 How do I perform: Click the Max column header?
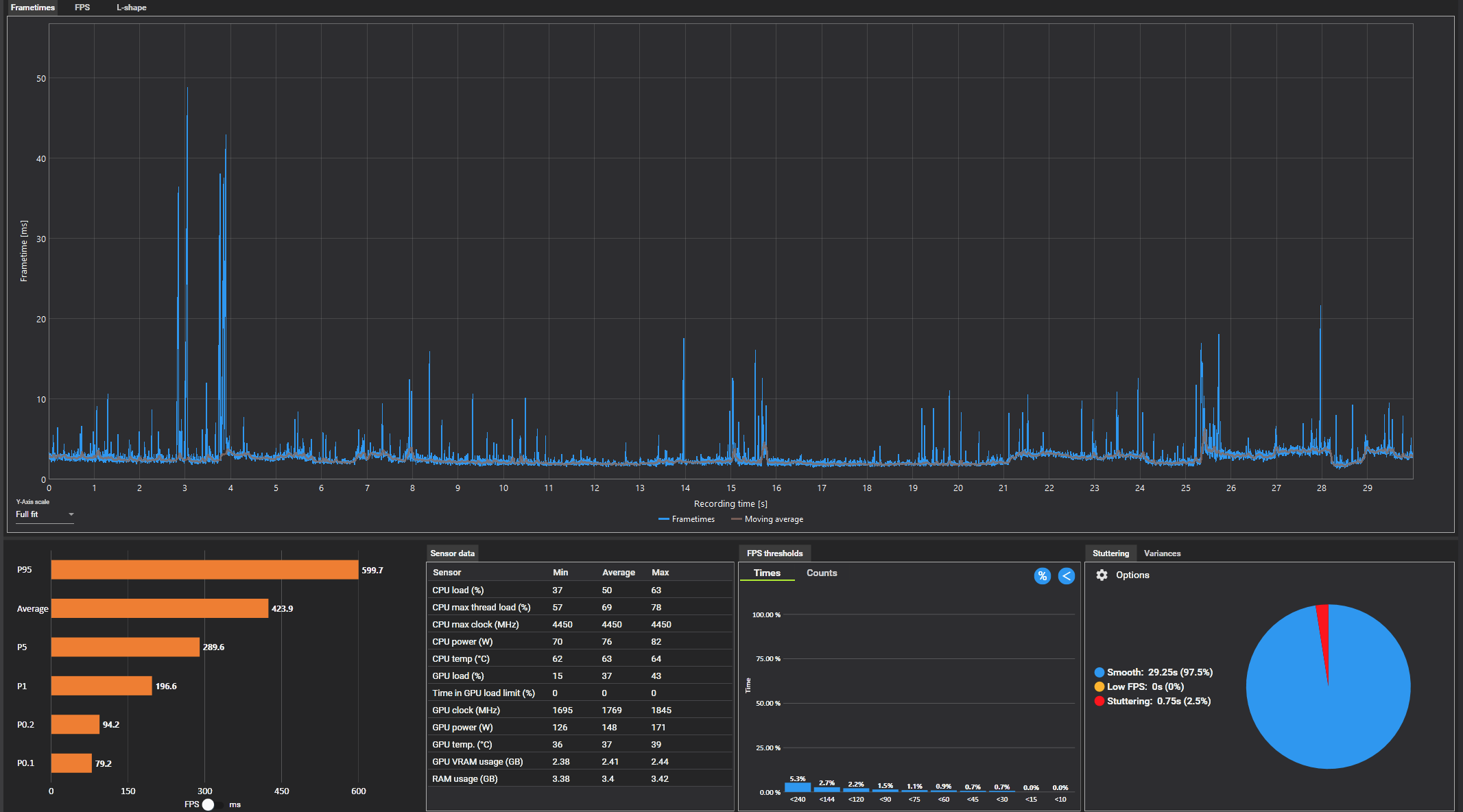(x=660, y=572)
